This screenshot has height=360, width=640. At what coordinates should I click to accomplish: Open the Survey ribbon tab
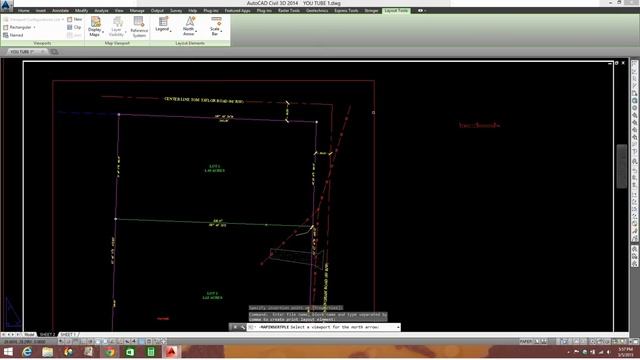(x=176, y=11)
